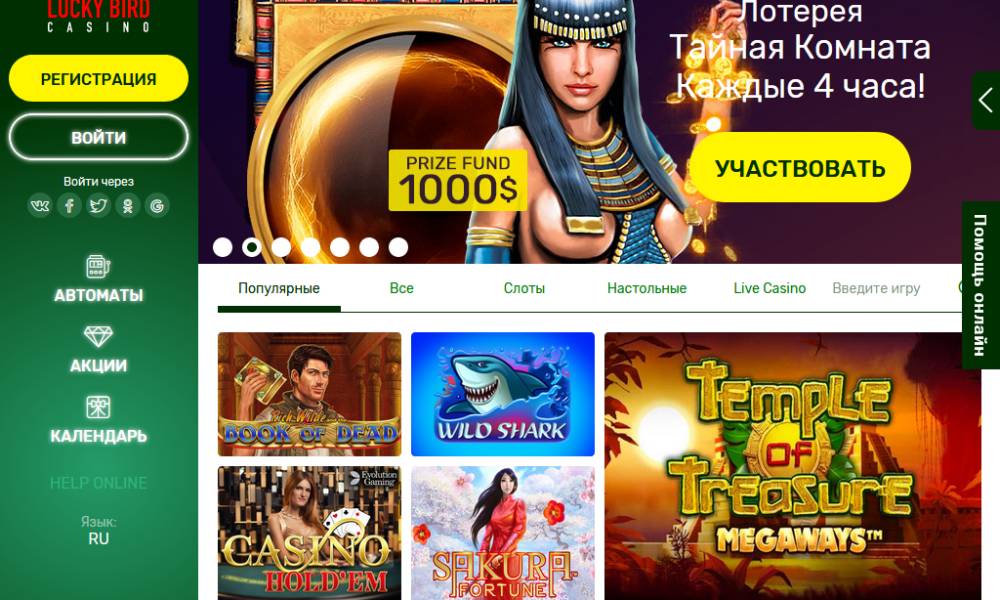1000x600 pixels.
Task: Switch to the Live Casino tab
Action: [769, 288]
